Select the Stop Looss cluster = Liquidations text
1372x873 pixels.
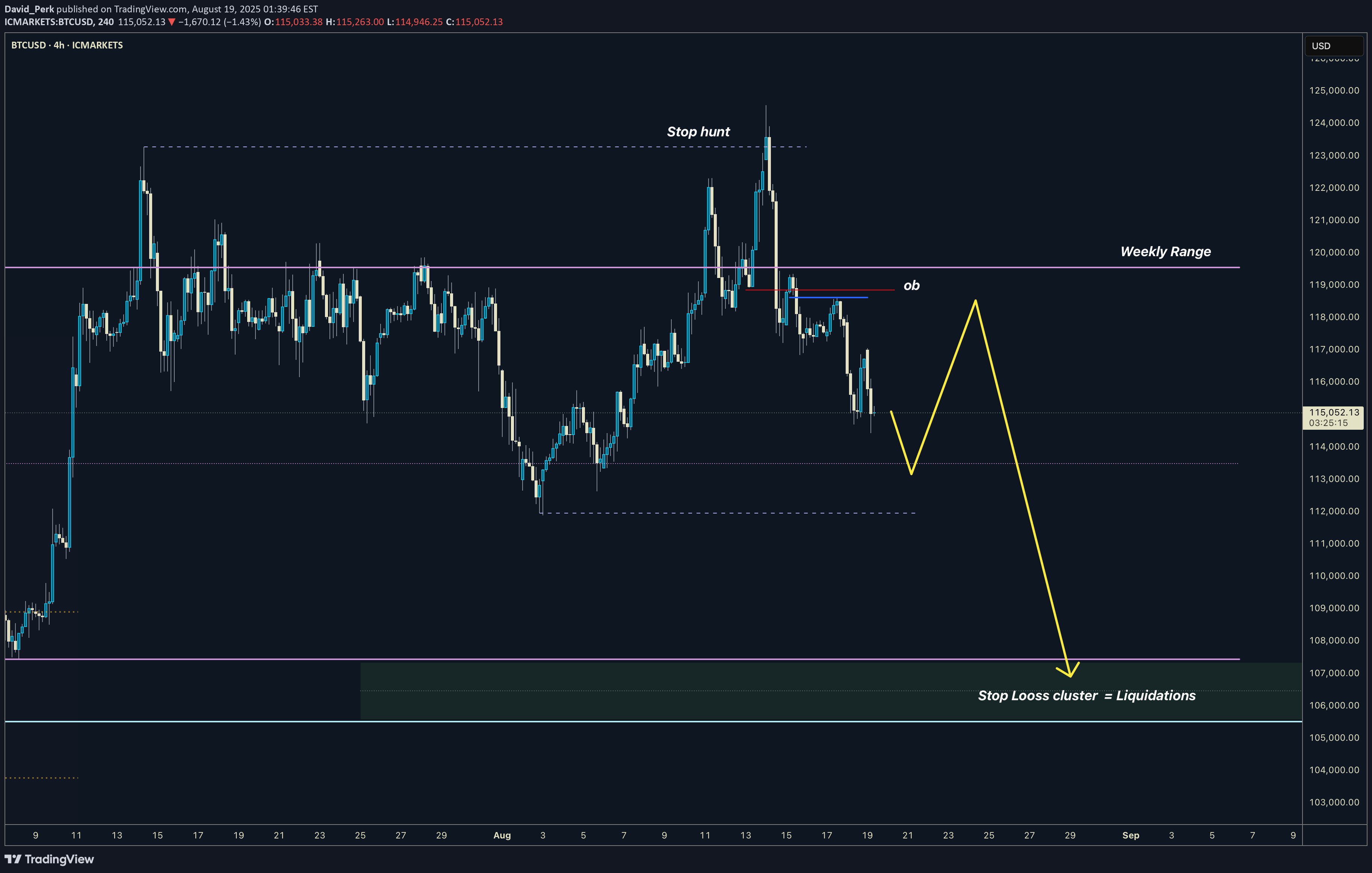(x=1086, y=695)
